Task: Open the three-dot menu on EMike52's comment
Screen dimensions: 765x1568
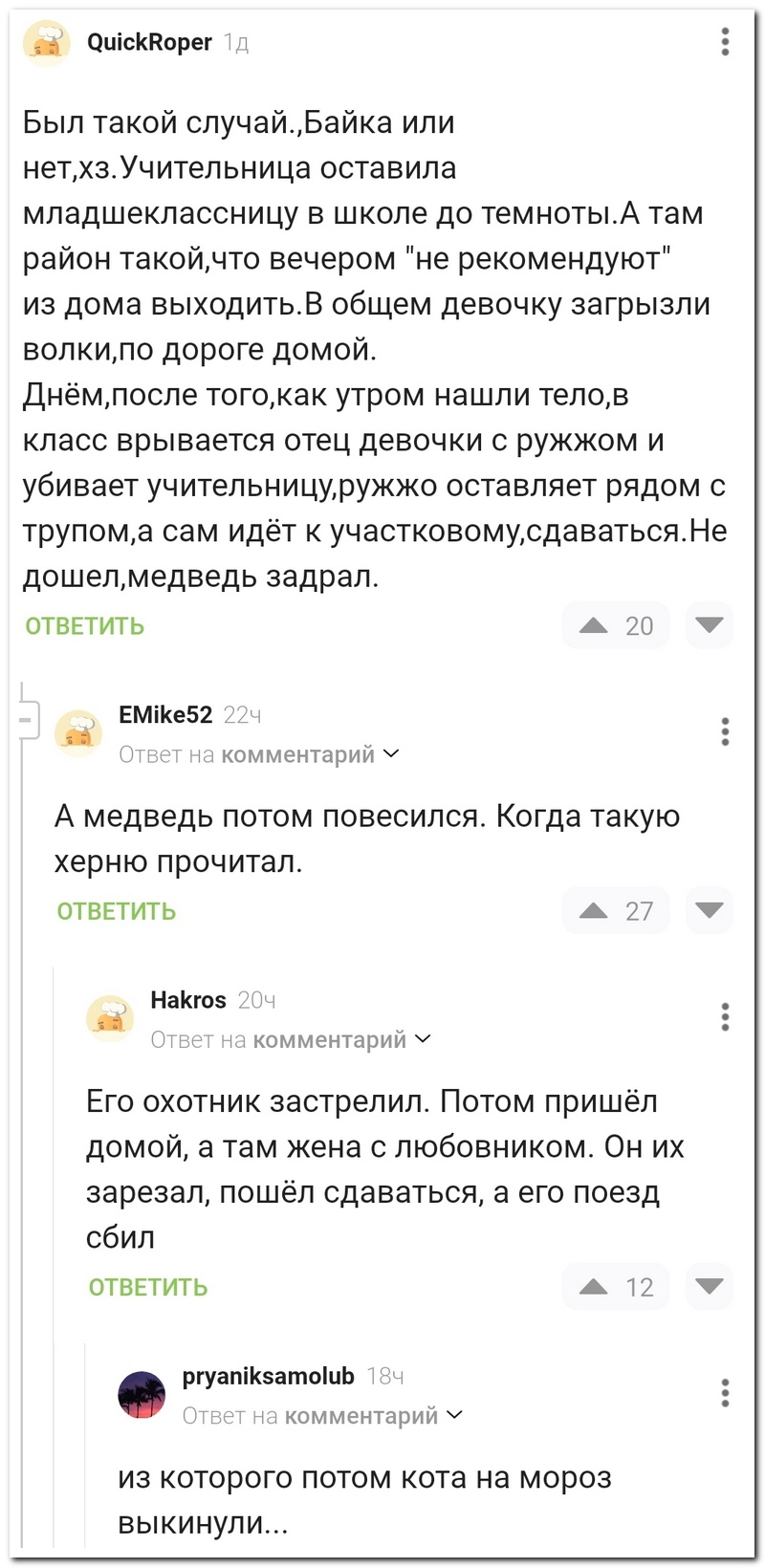Action: [x=726, y=731]
